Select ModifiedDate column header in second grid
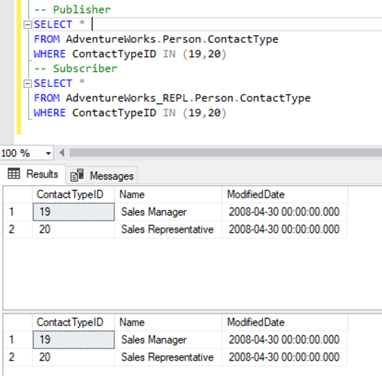 pos(285,322)
